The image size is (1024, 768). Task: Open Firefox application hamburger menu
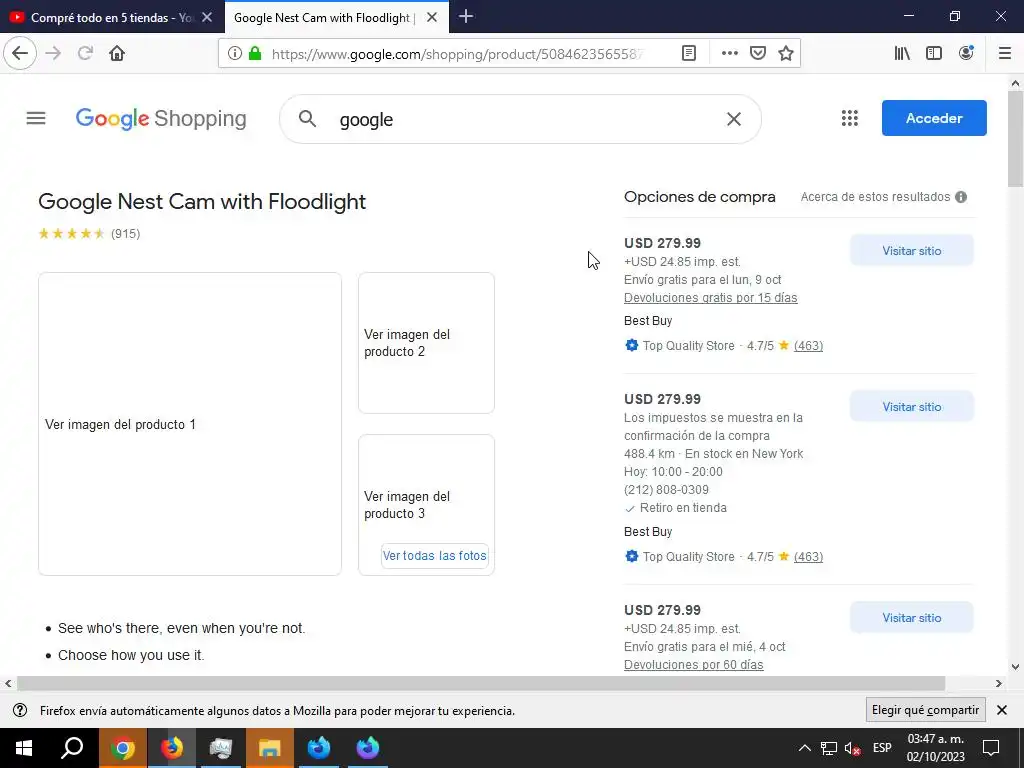coord(1005,53)
